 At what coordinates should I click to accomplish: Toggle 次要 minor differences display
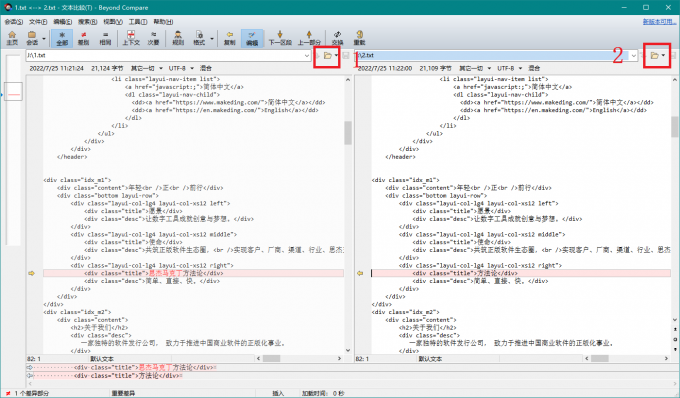click(154, 38)
